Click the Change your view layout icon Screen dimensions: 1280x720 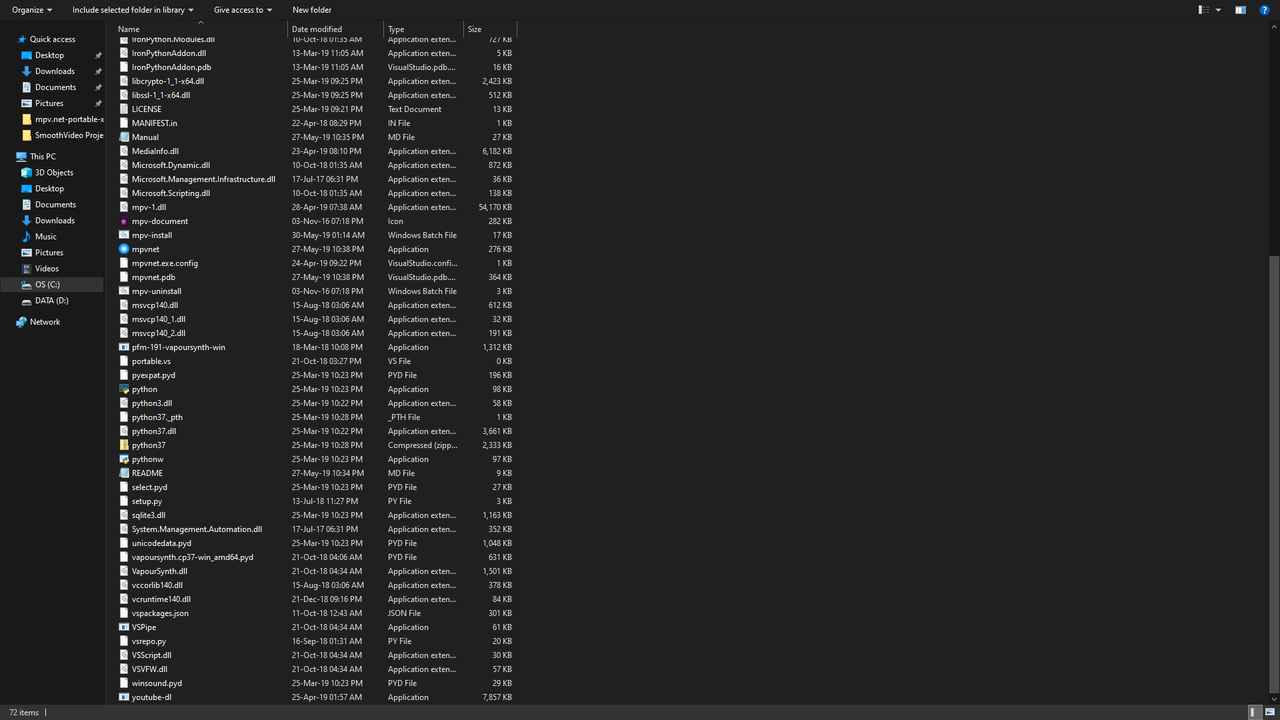[1204, 10]
